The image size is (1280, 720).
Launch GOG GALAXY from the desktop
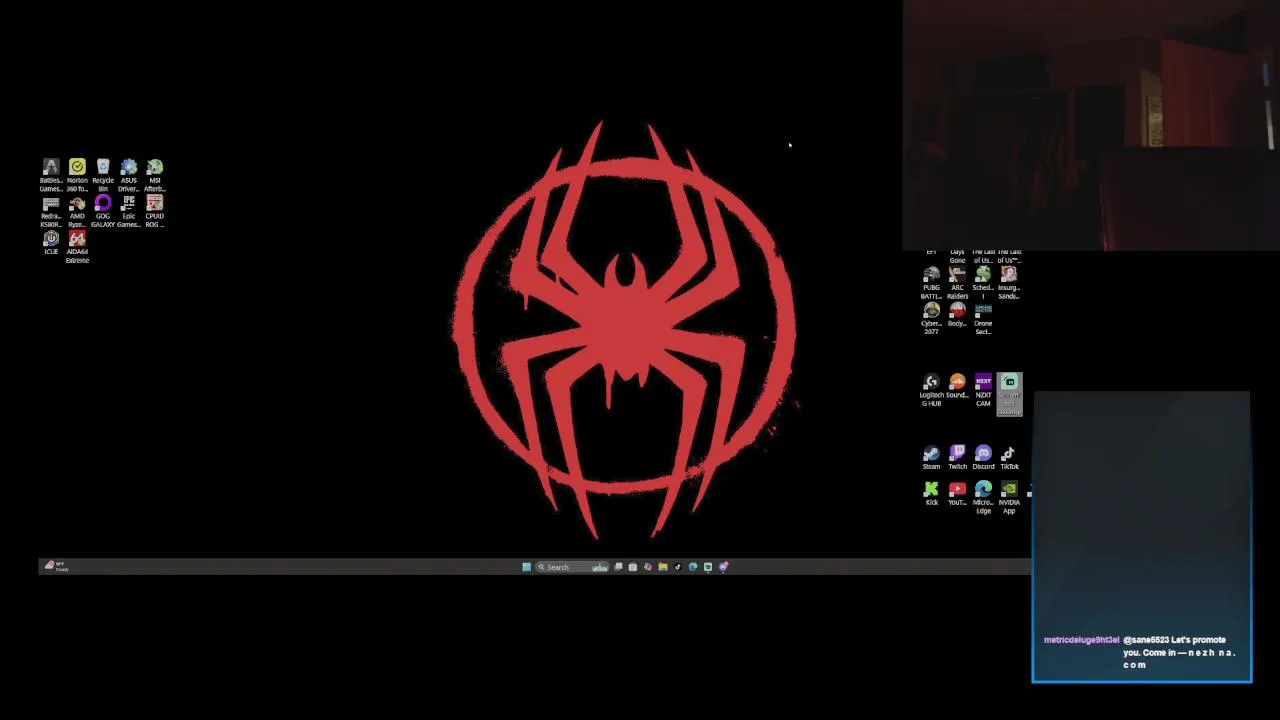pos(103,211)
